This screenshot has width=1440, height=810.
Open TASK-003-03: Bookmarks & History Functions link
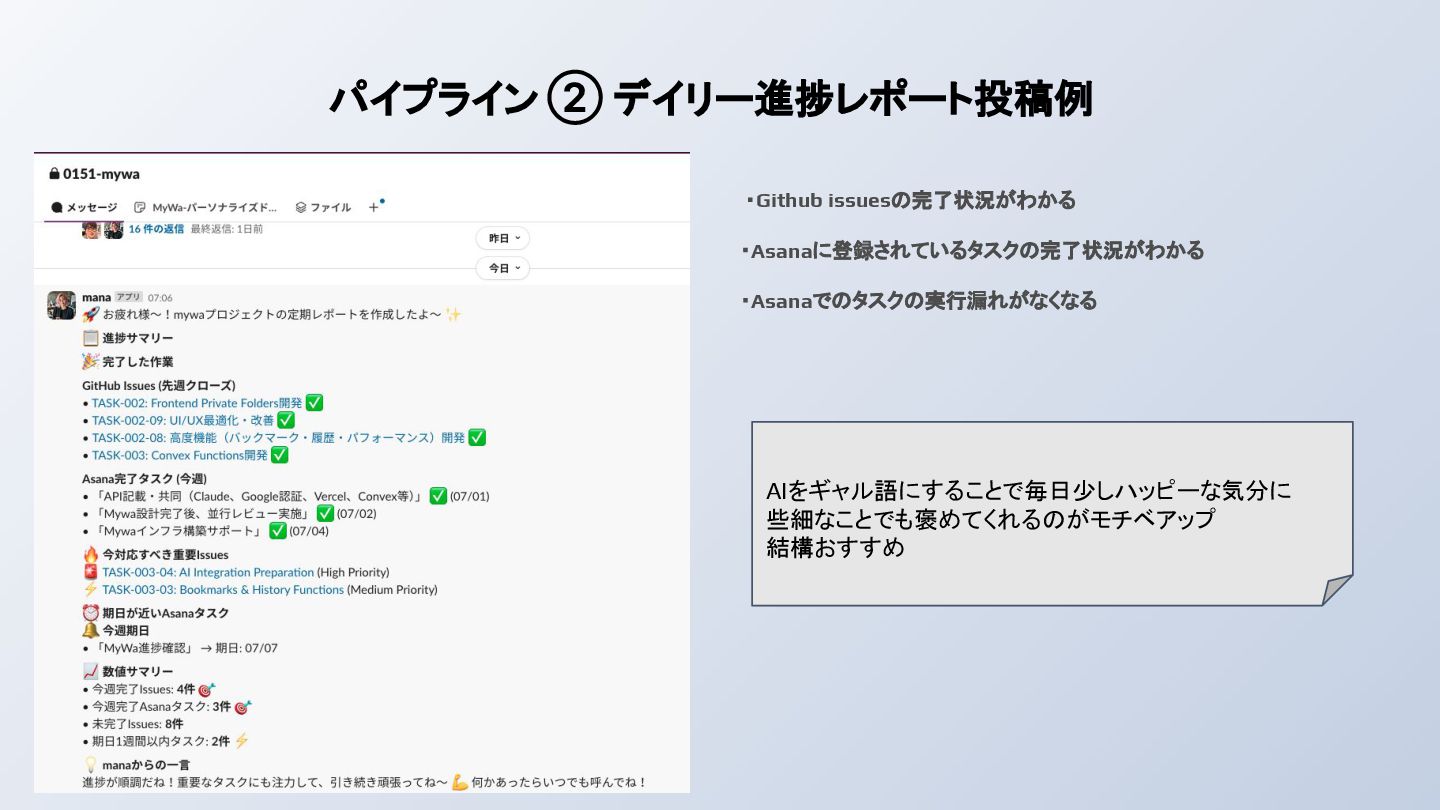tap(223, 590)
